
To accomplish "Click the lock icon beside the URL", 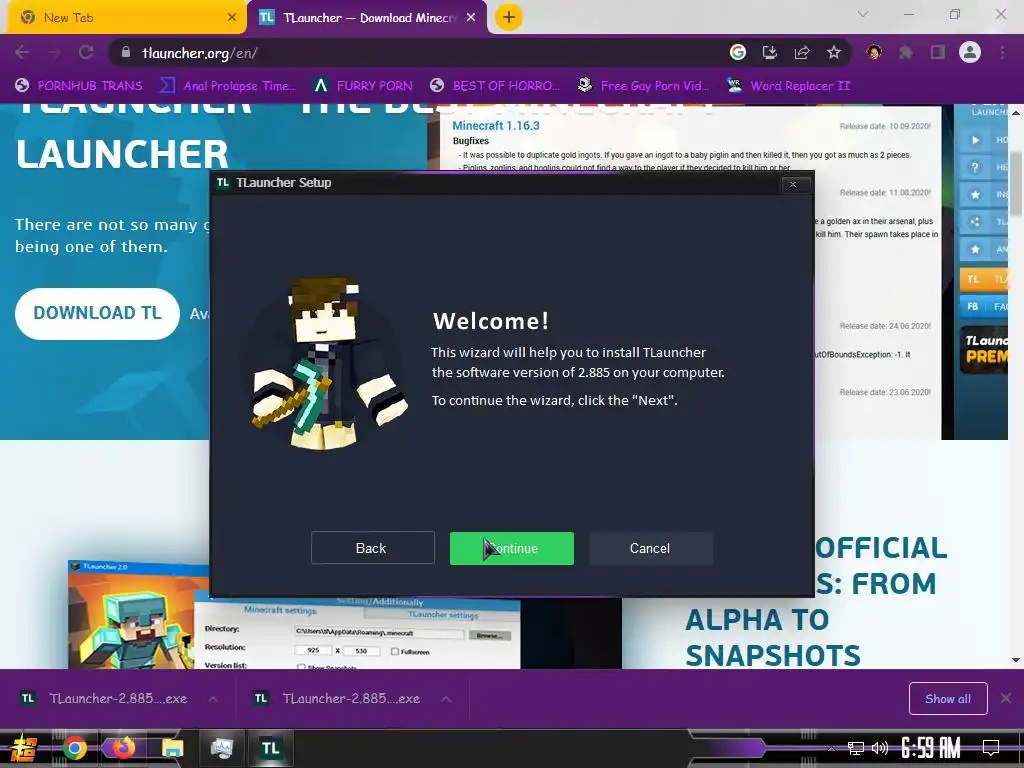I will point(126,53).
